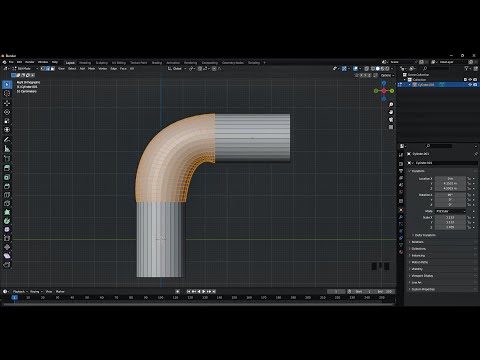This screenshot has height=360, width=480.
Task: Switch to wireframe viewport shading
Action: point(373,68)
